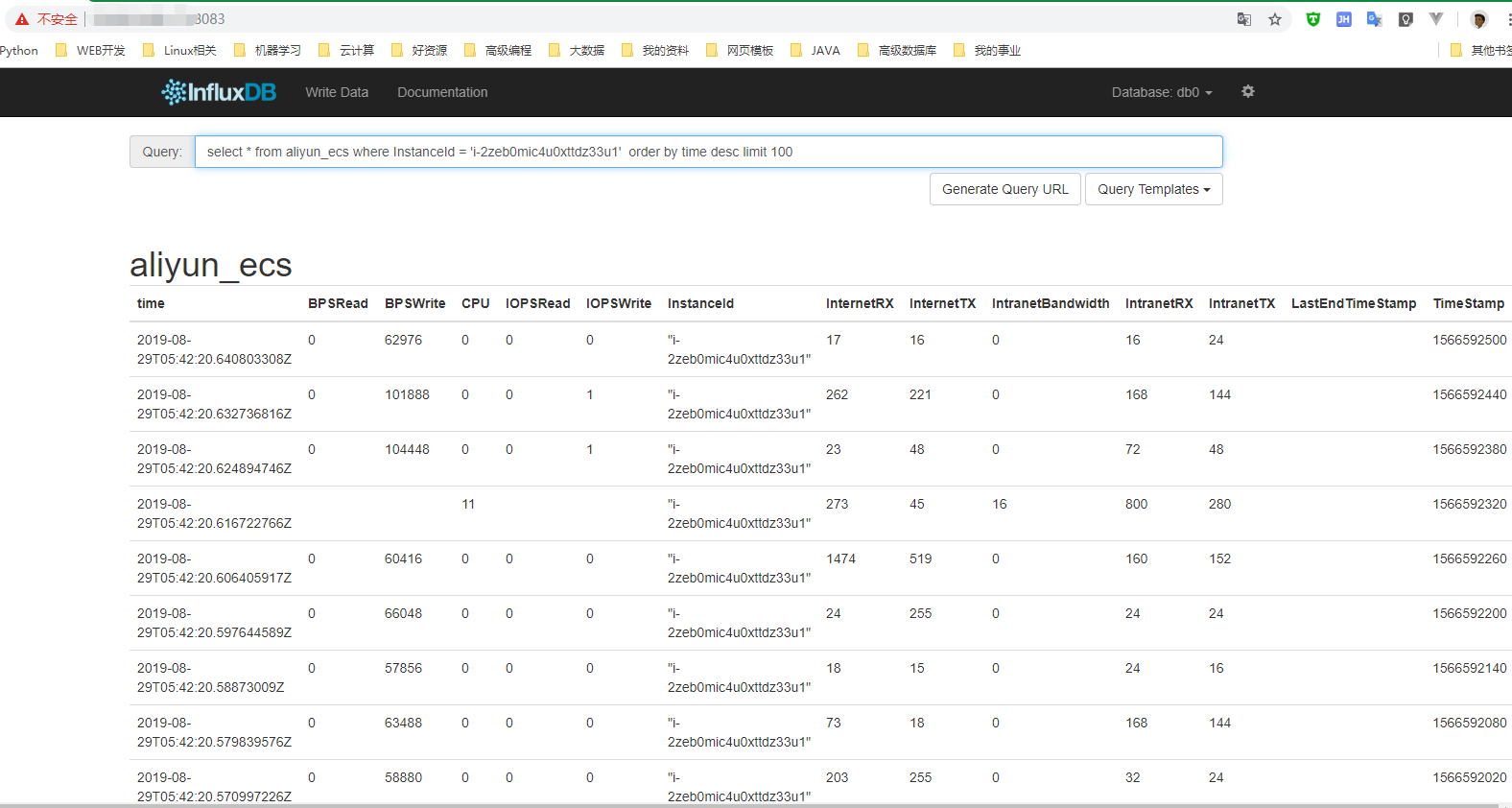Click the IntranetTX column header
1512x808 pixels.
pos(1242,303)
